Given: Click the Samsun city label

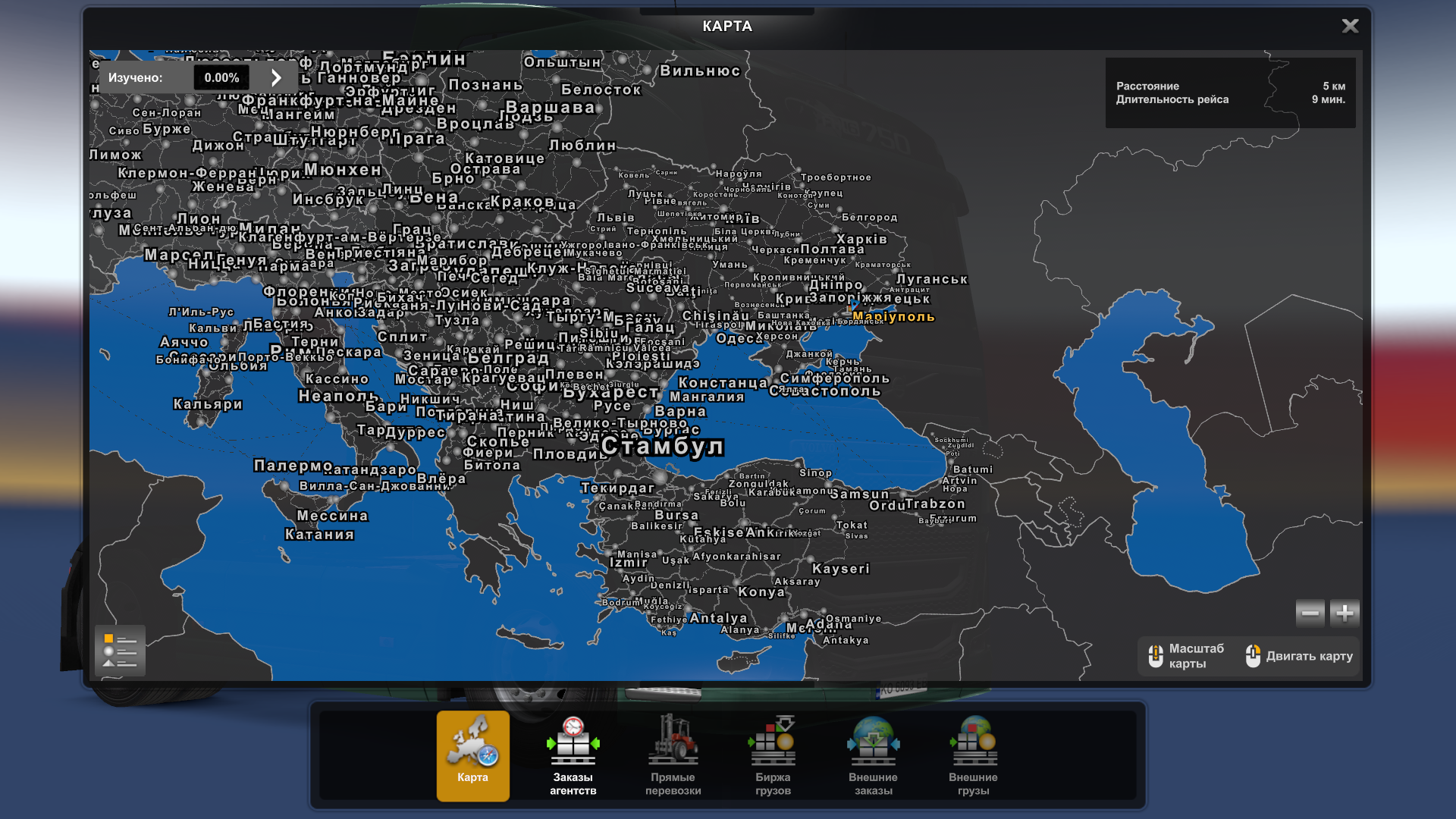Looking at the screenshot, I should [859, 494].
